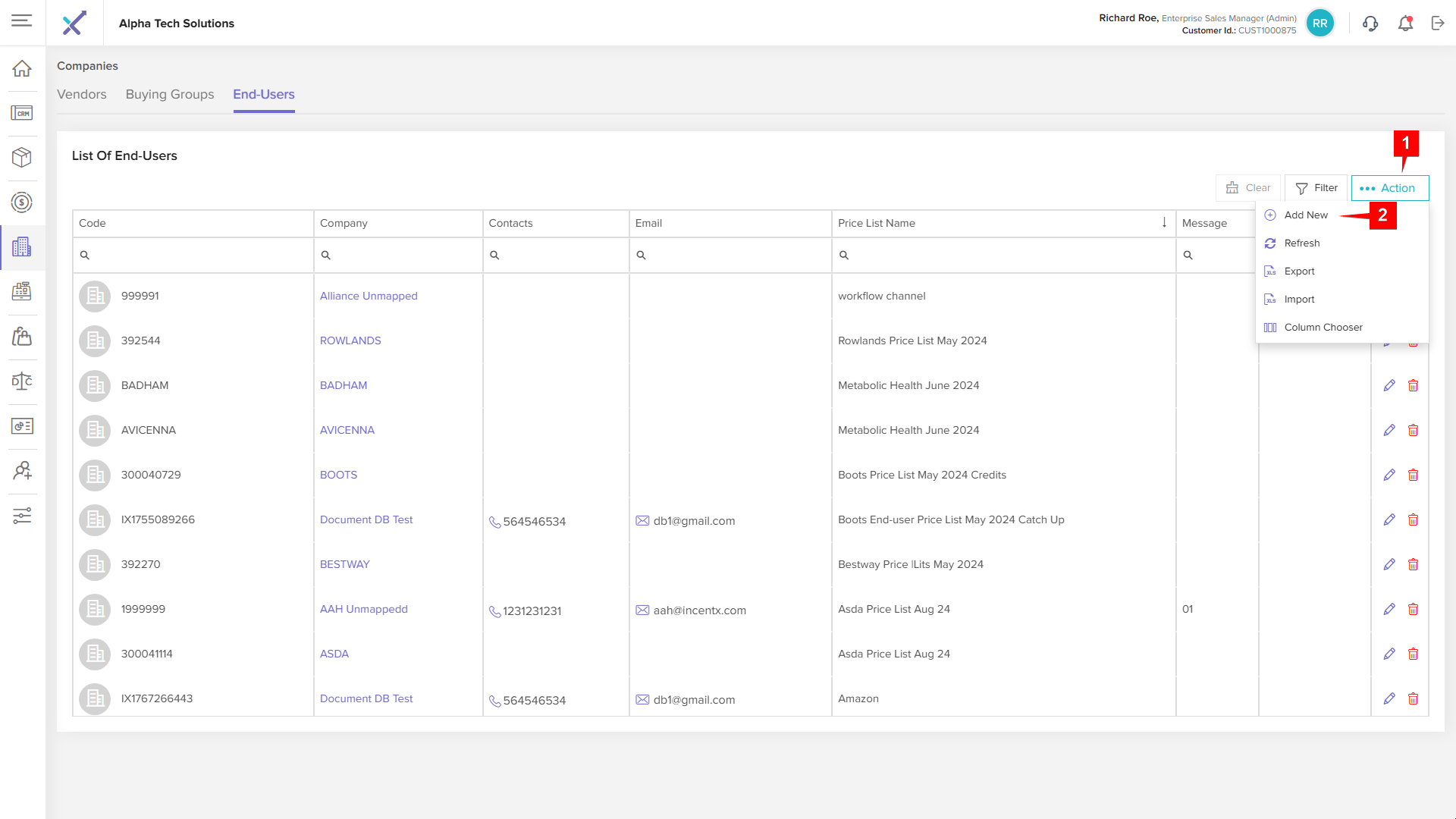Image resolution: width=1456 pixels, height=819 pixels.
Task: Click the notification bell icon
Action: (x=1405, y=24)
